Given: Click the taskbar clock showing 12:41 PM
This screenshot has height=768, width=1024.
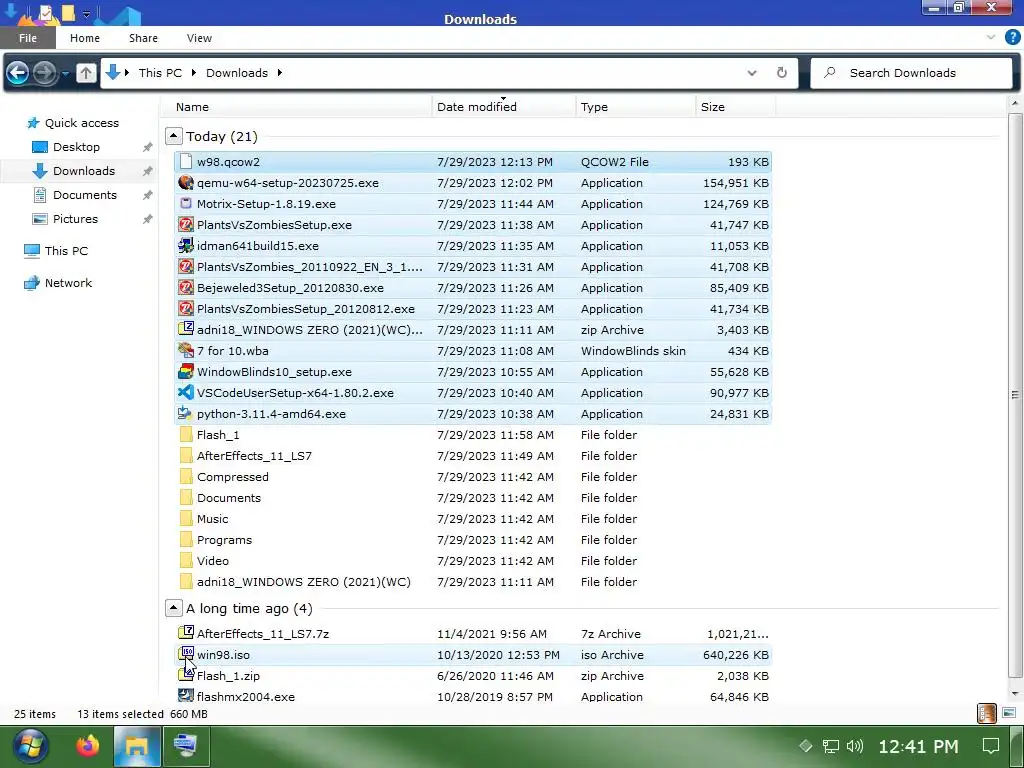Looking at the screenshot, I should pos(918,746).
